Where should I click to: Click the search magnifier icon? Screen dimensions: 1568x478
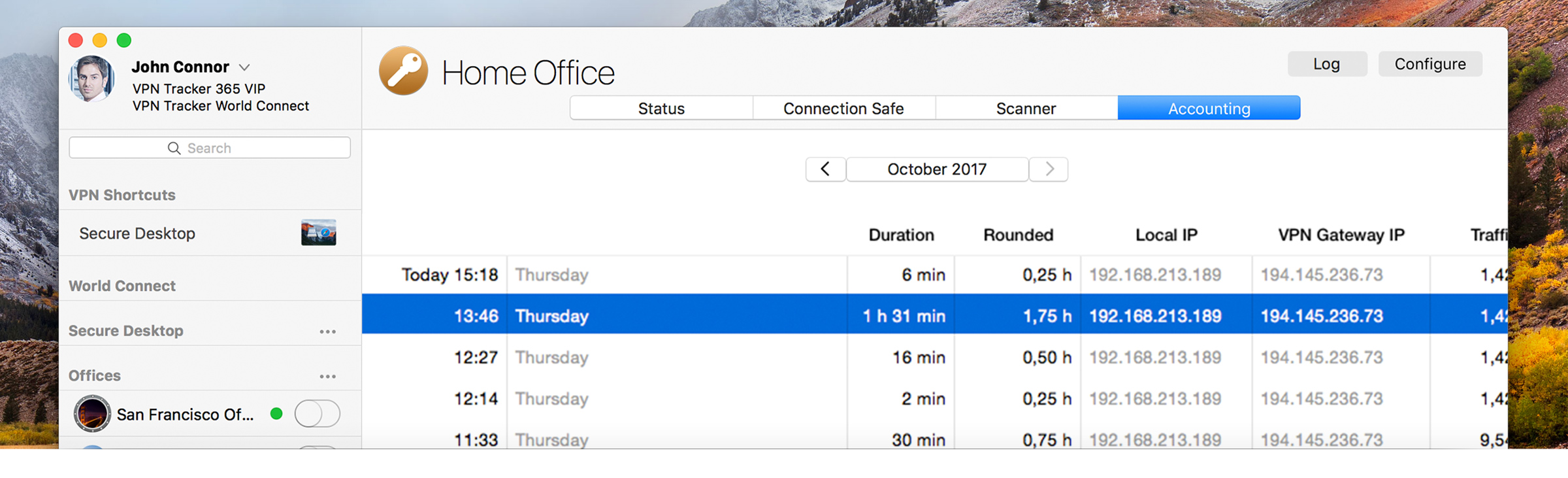click(174, 148)
